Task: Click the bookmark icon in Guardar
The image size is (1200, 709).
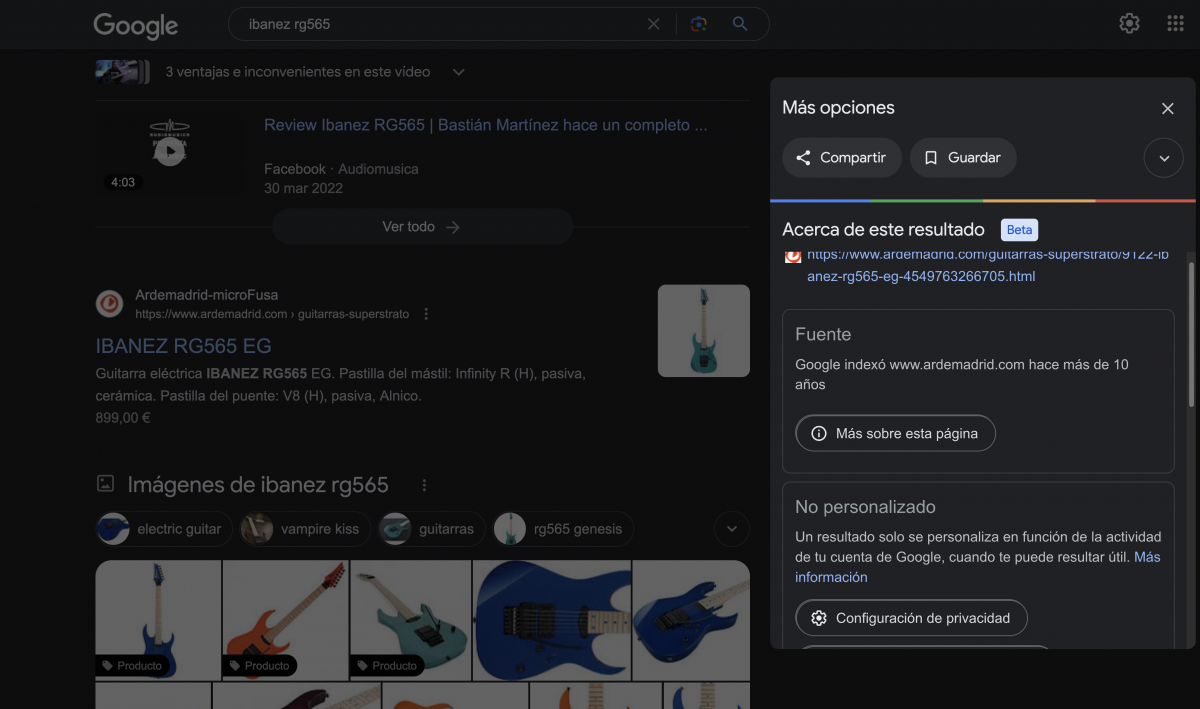Action: coord(931,158)
